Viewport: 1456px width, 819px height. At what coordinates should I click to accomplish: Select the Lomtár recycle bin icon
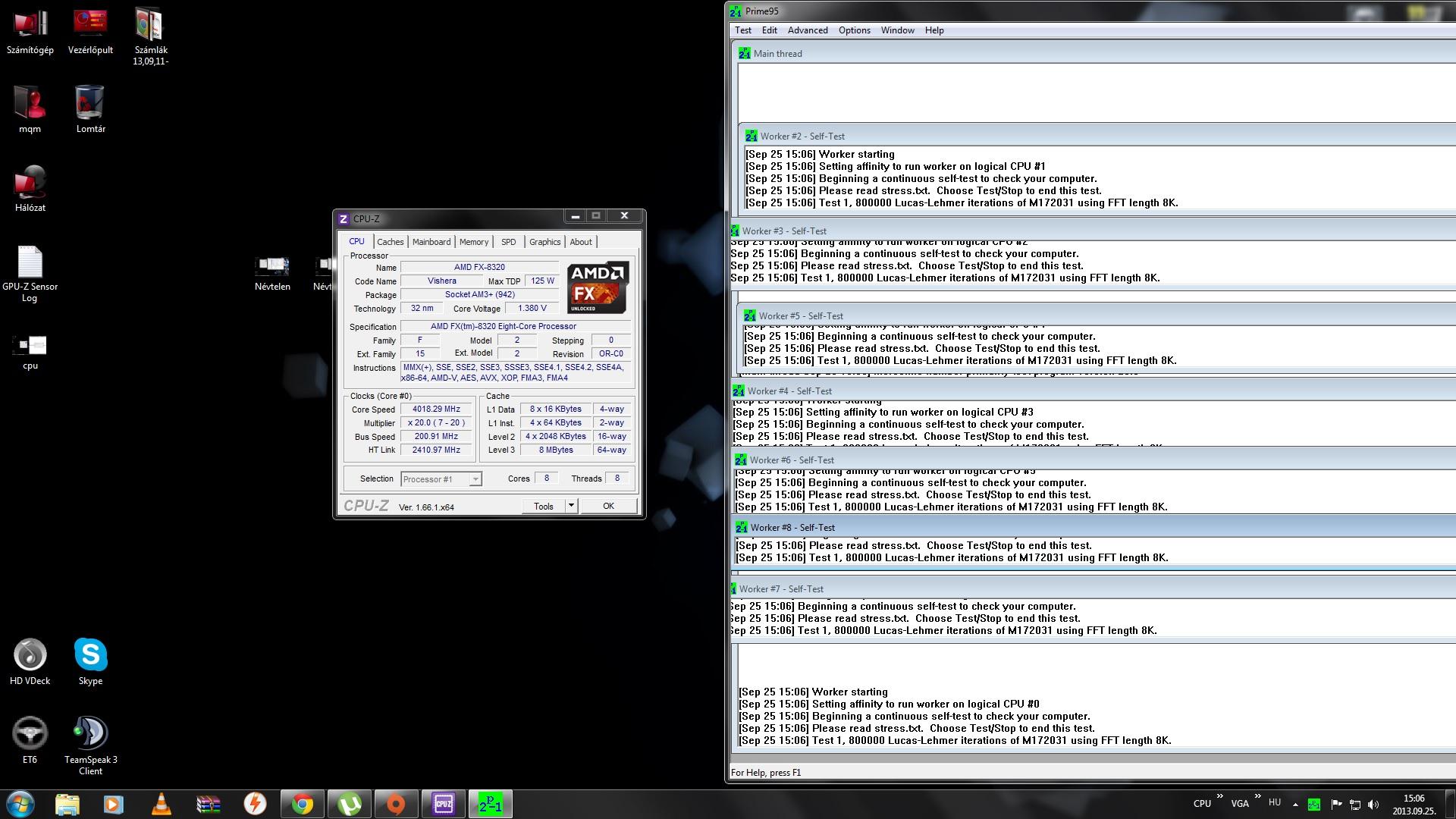click(x=90, y=109)
